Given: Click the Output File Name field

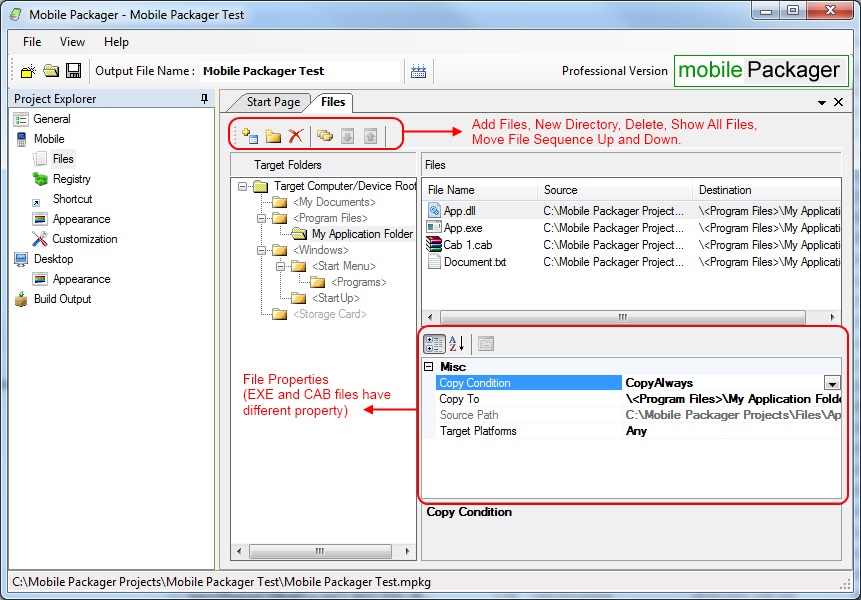Looking at the screenshot, I should [x=301, y=71].
